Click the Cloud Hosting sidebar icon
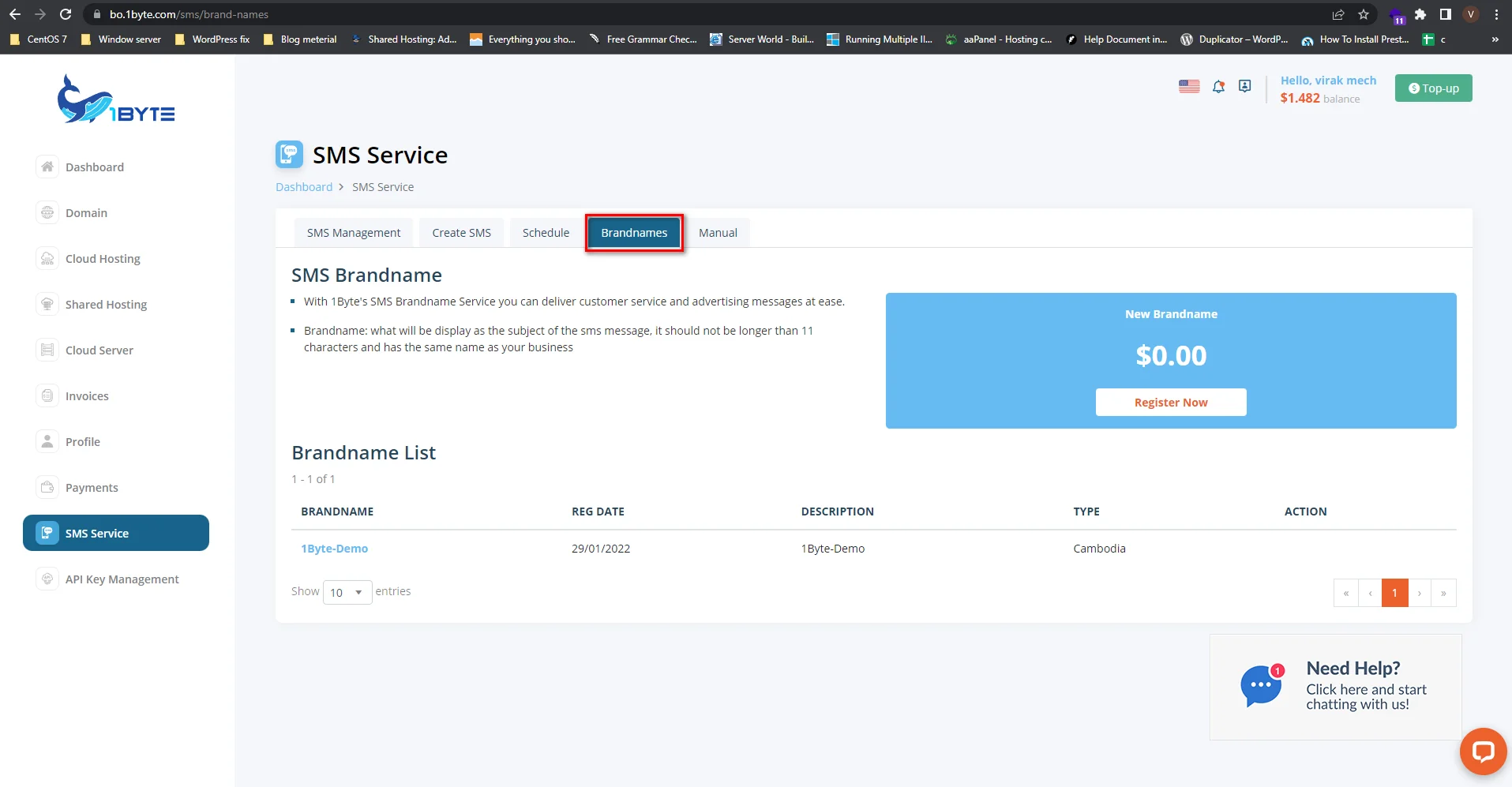This screenshot has width=1512, height=787. (x=47, y=258)
